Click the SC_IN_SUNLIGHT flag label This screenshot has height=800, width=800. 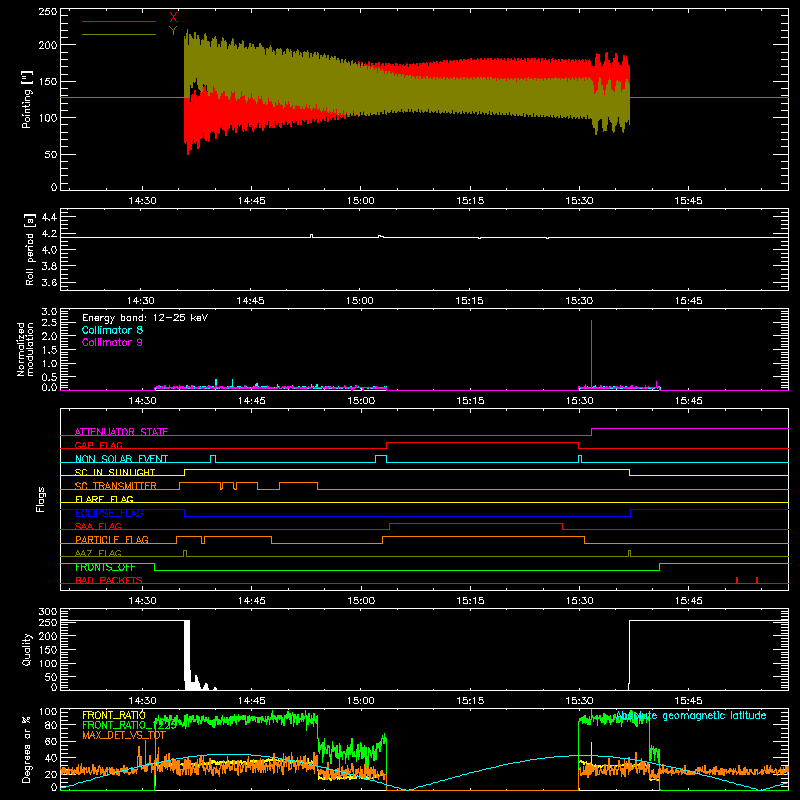(115, 472)
